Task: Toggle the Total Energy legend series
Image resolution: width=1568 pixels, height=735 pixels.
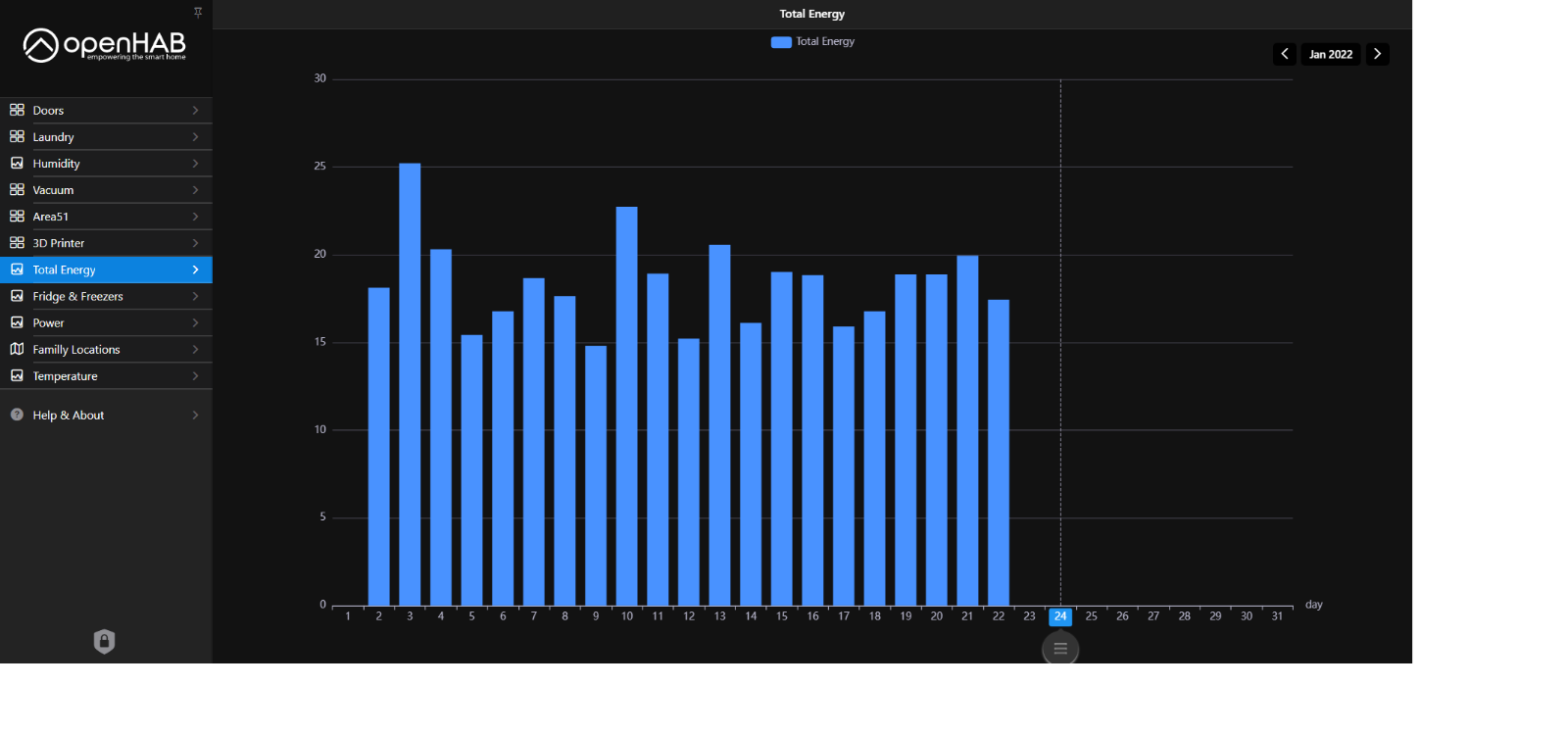Action: (812, 41)
